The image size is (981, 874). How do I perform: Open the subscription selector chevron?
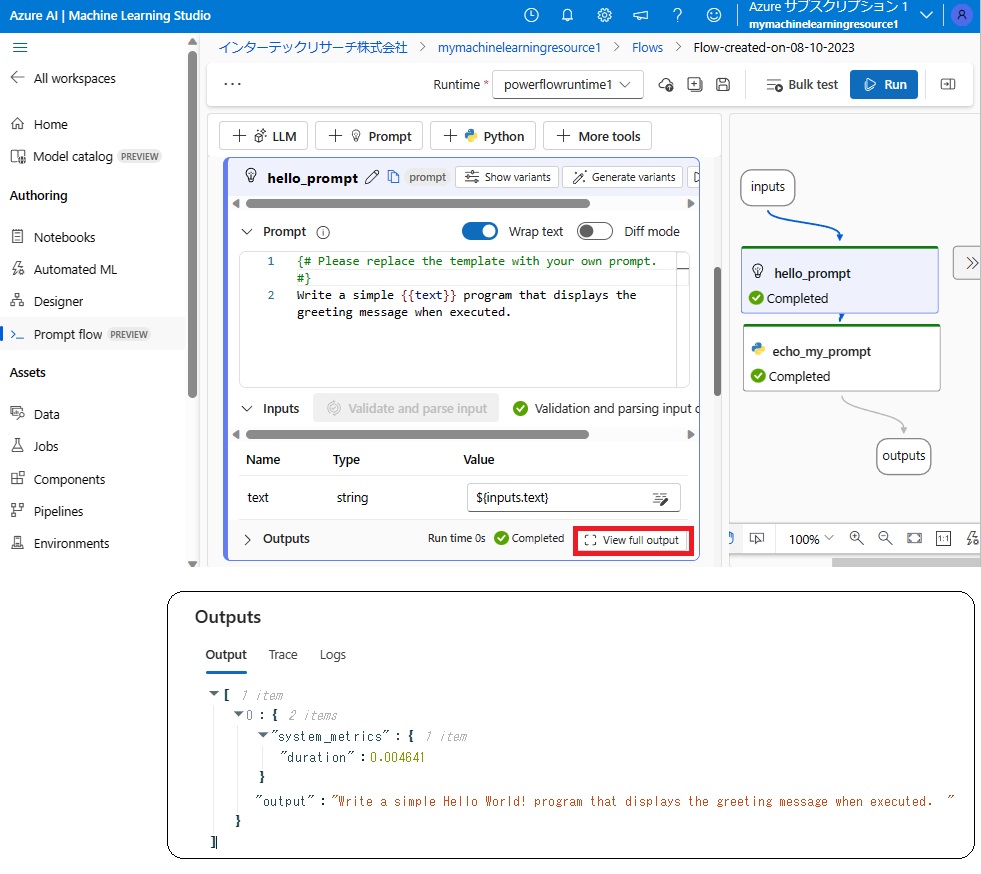(927, 15)
